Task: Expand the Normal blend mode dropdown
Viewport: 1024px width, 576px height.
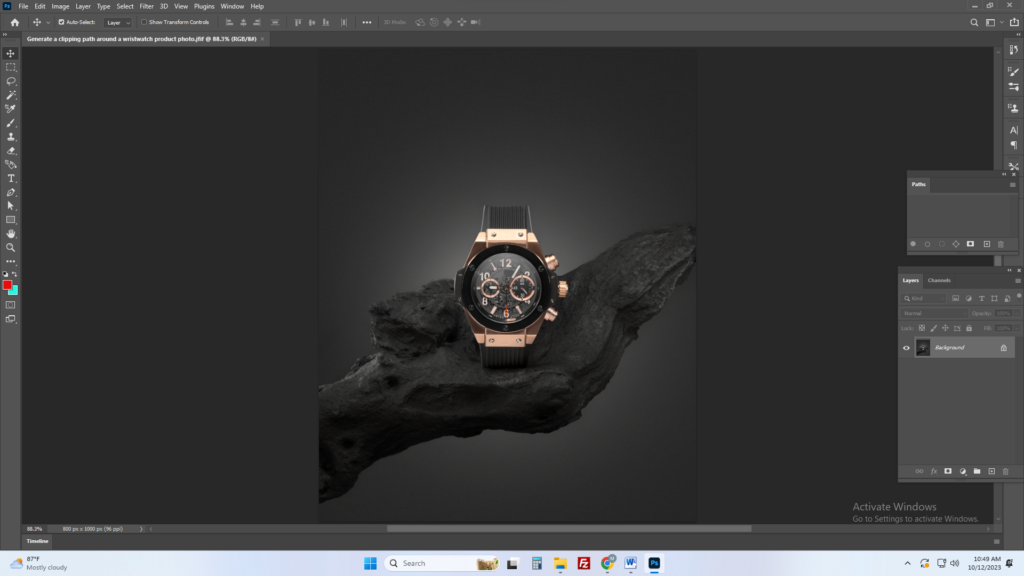Action: pyautogui.click(x=935, y=313)
